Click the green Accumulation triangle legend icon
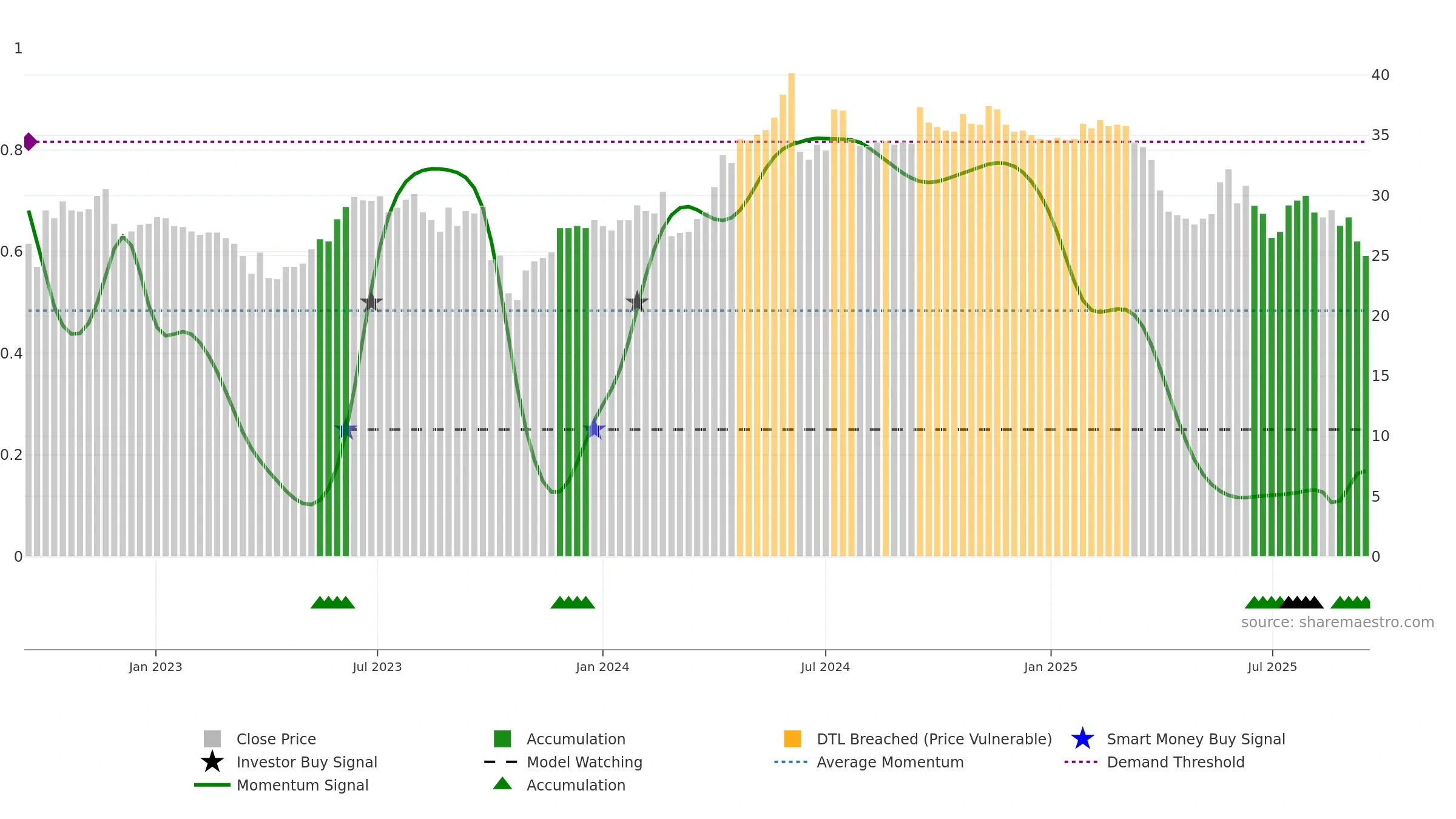The width and height of the screenshot is (1456, 819). tap(502, 783)
